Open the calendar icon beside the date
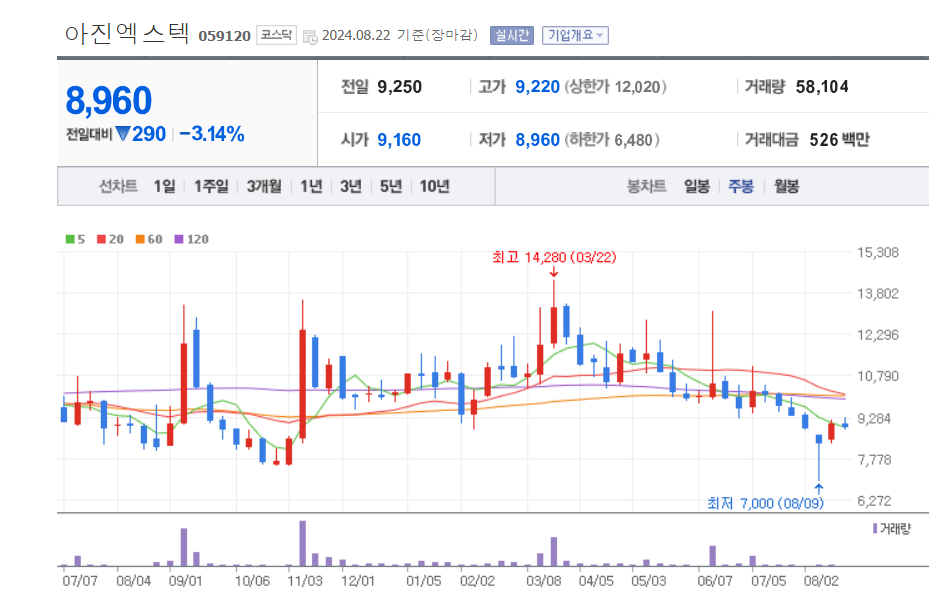The height and width of the screenshot is (608, 929). (310, 37)
